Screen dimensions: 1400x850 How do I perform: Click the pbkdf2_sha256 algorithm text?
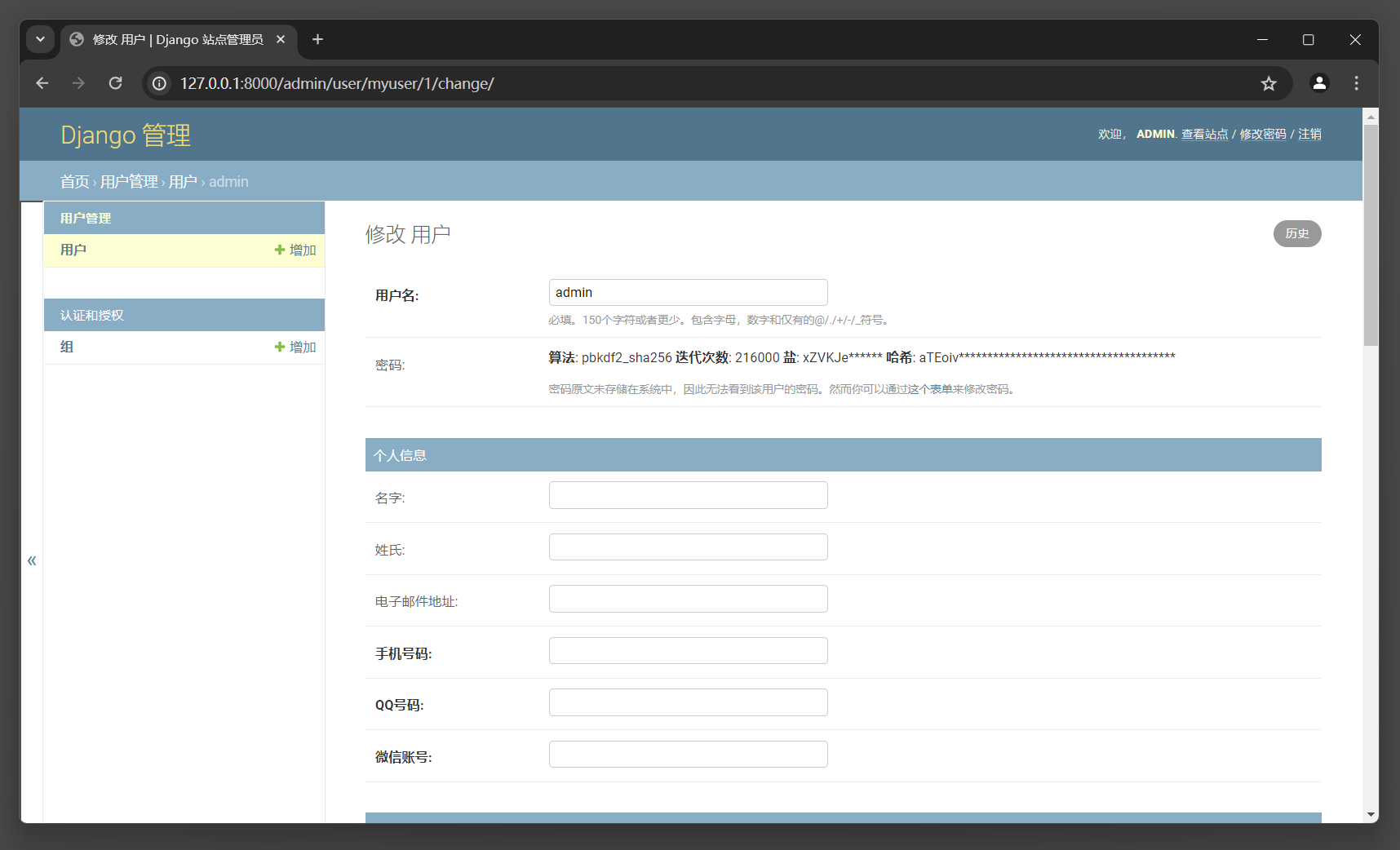pos(627,357)
